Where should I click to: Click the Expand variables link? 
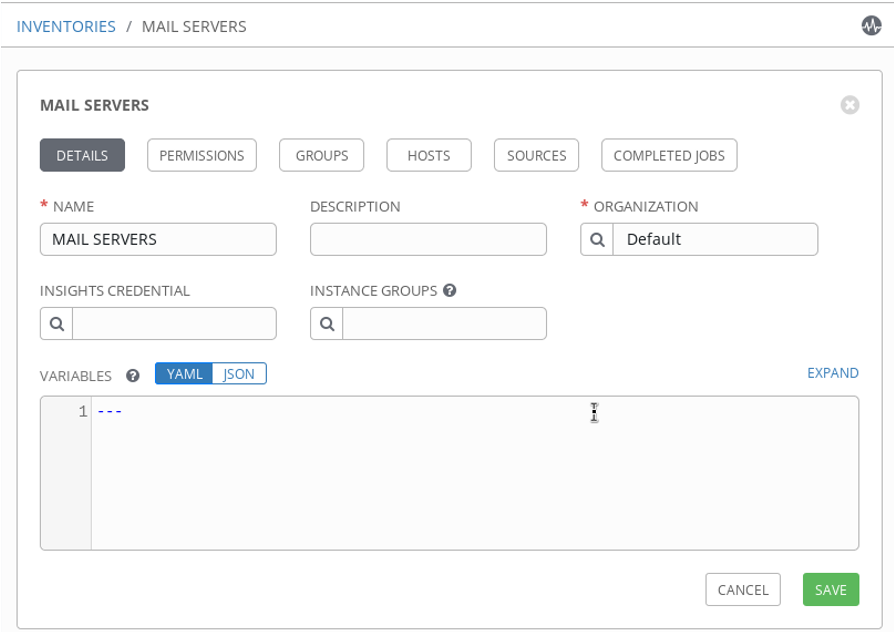pos(832,373)
